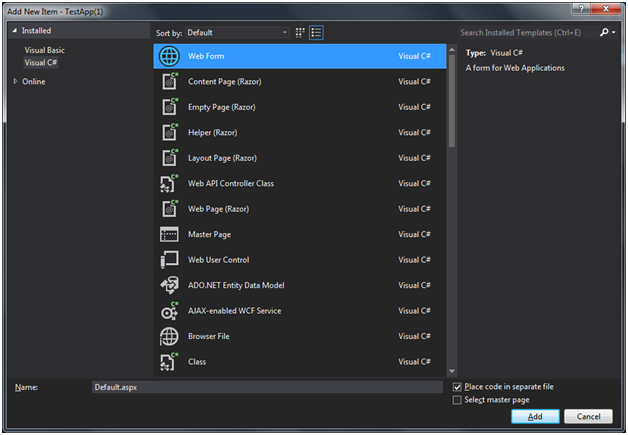Click the Browser File globe icon

coord(169,336)
